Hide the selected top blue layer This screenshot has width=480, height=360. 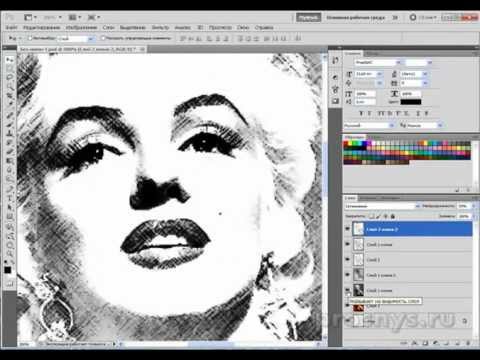[x=347, y=229]
